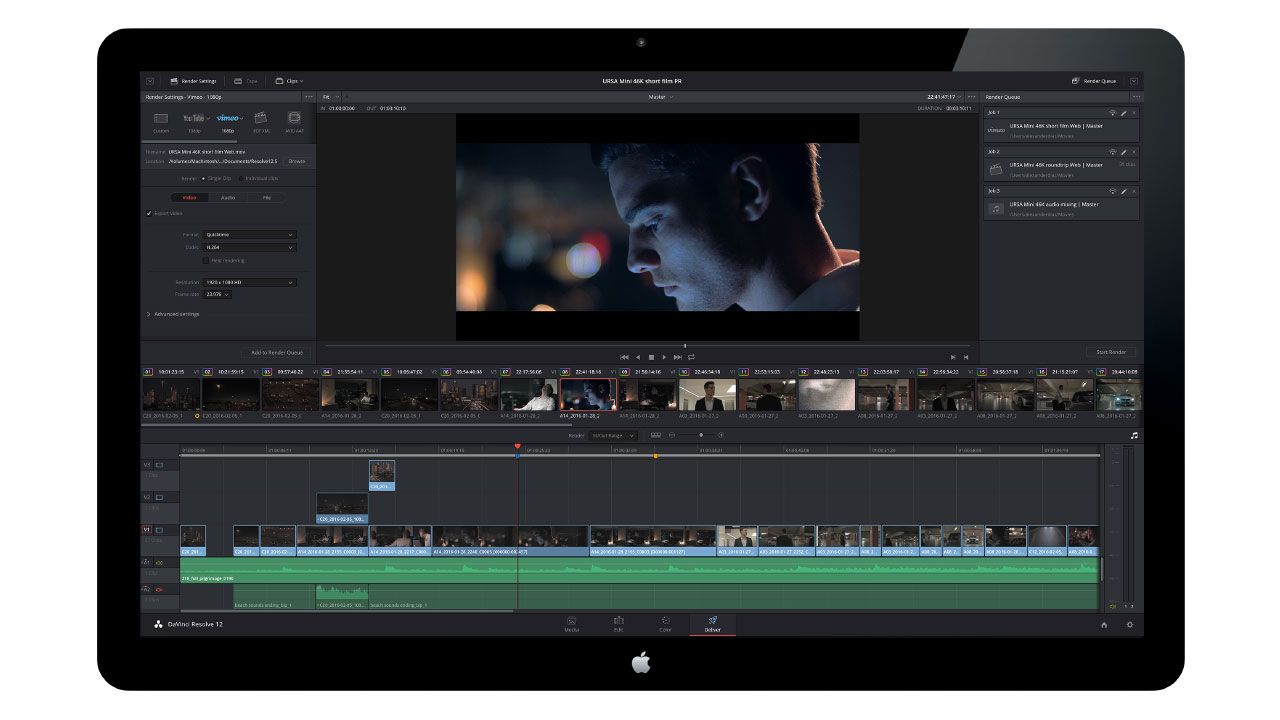Choose the YouTube render preset icon
1280x720 pixels.
click(x=194, y=118)
